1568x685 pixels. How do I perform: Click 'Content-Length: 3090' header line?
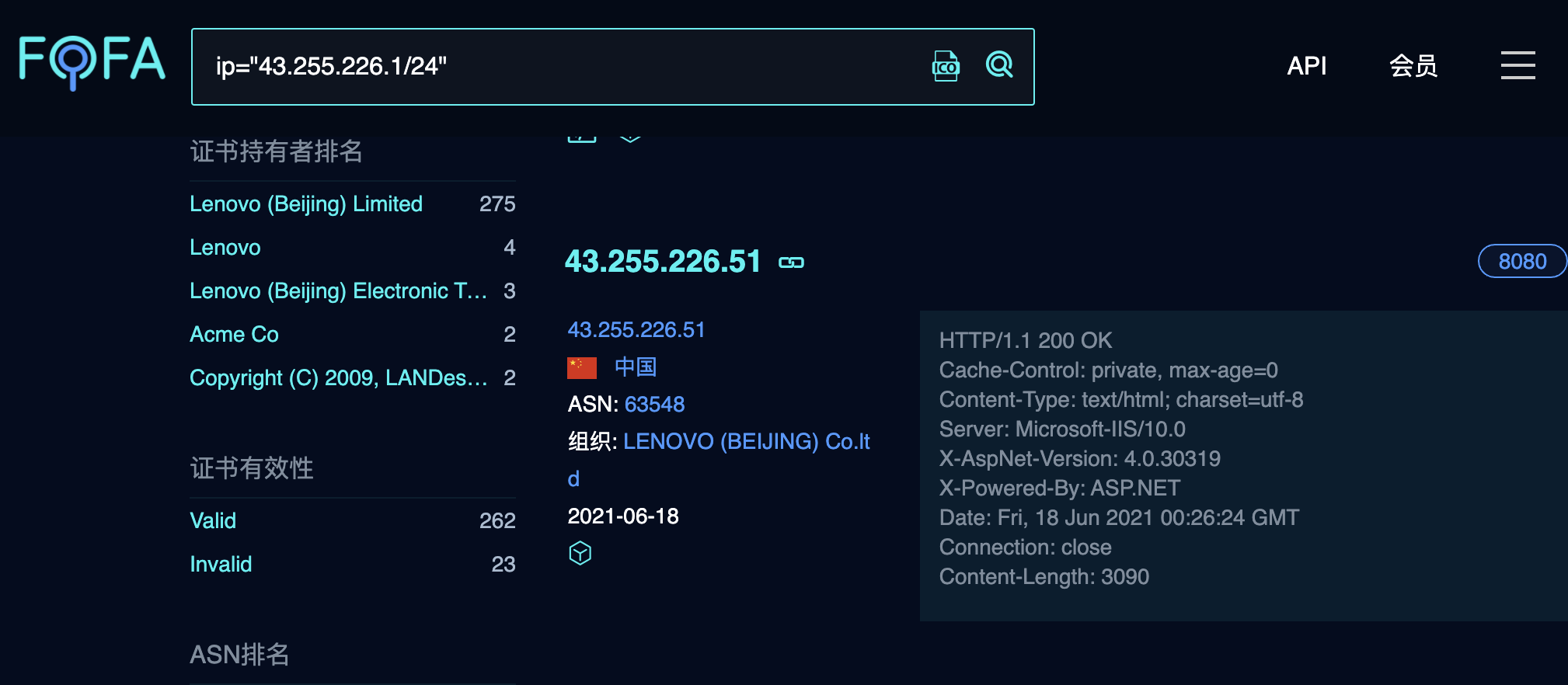click(1044, 576)
